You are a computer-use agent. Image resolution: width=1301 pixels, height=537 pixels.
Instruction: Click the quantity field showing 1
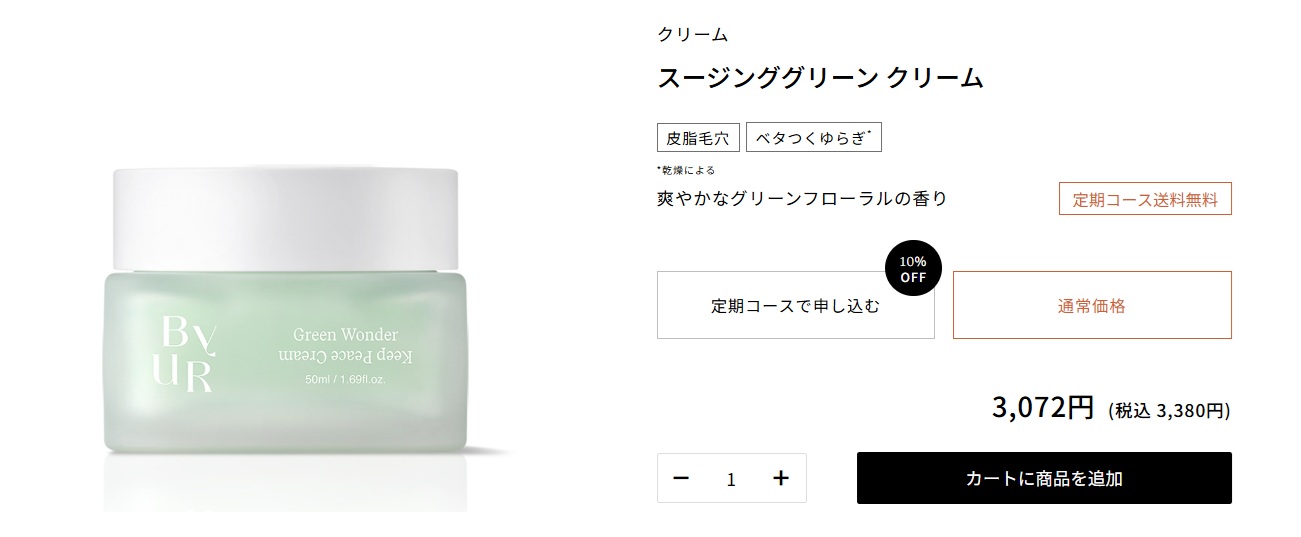731,479
